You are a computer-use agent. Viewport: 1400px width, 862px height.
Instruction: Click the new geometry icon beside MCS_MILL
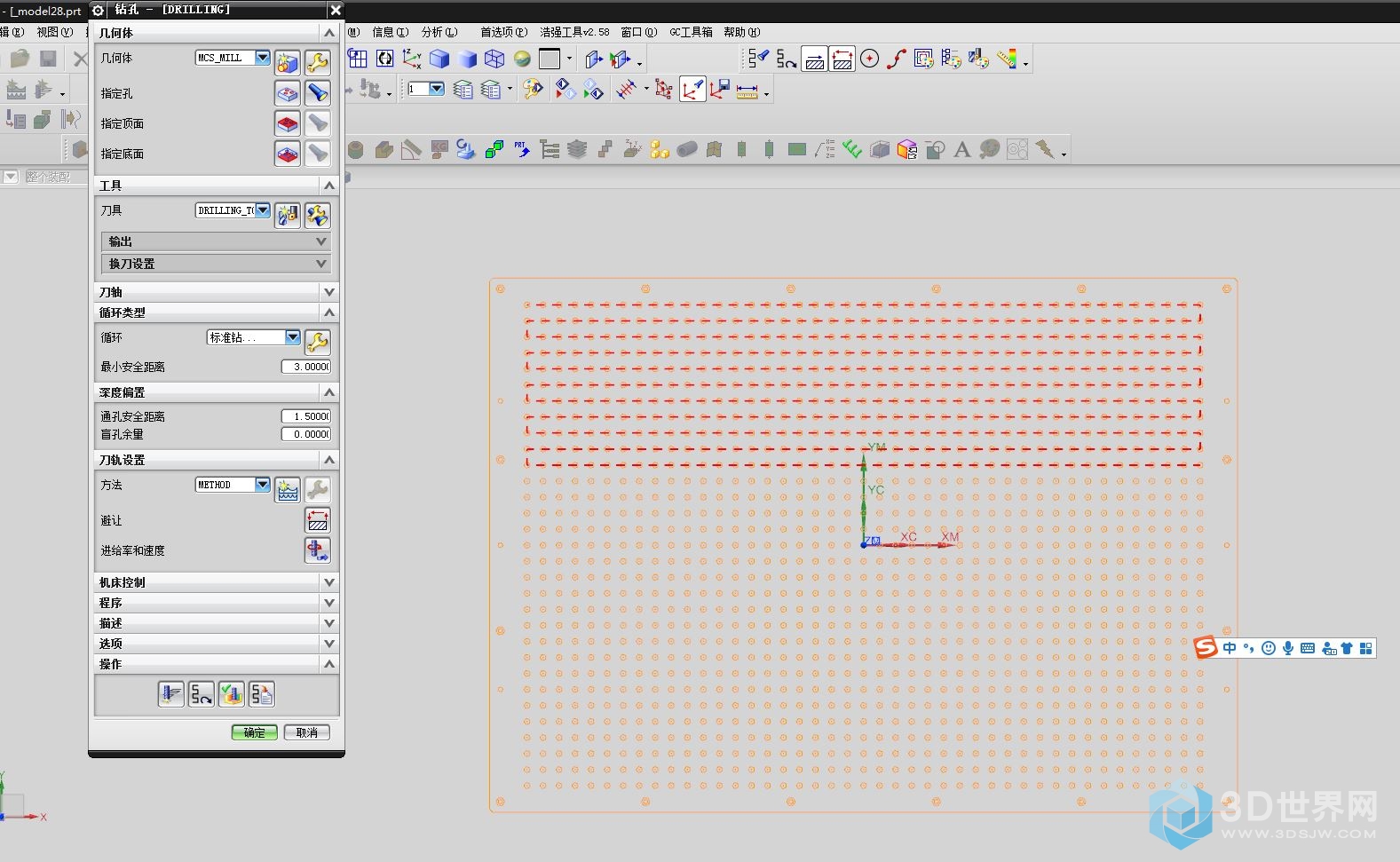click(x=288, y=62)
